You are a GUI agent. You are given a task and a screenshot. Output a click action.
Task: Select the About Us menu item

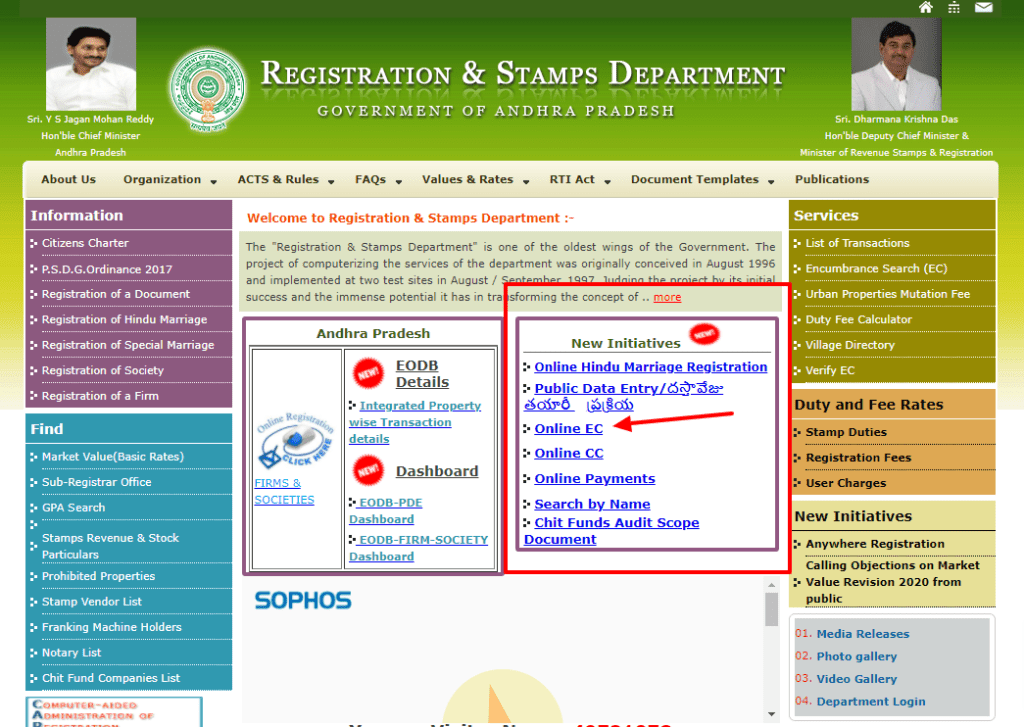click(x=67, y=179)
